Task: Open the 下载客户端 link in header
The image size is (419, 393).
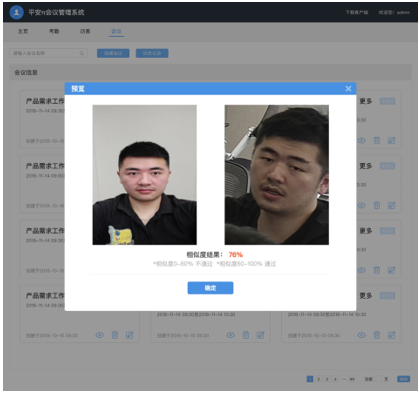Action: (357, 12)
